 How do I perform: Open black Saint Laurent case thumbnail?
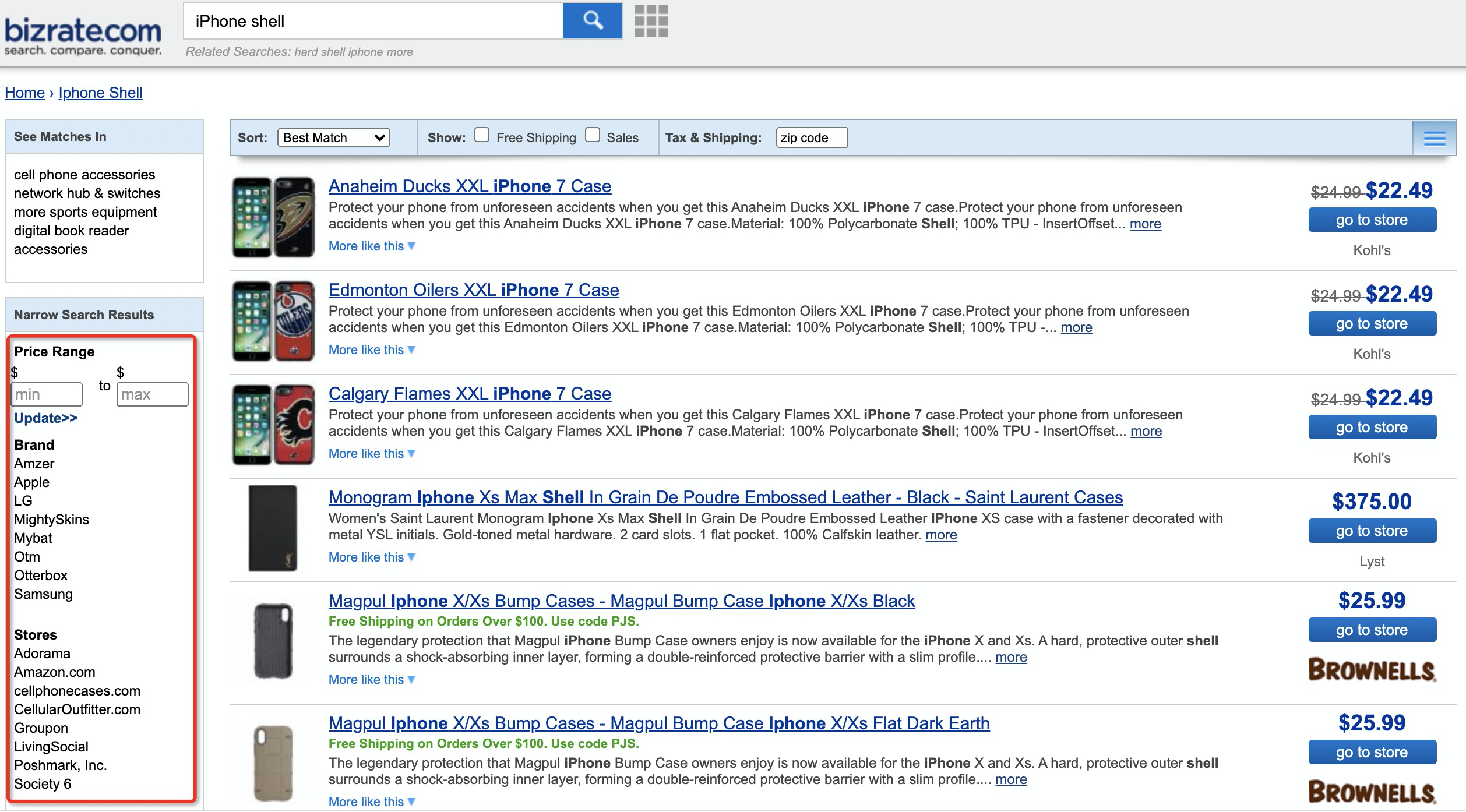(273, 528)
